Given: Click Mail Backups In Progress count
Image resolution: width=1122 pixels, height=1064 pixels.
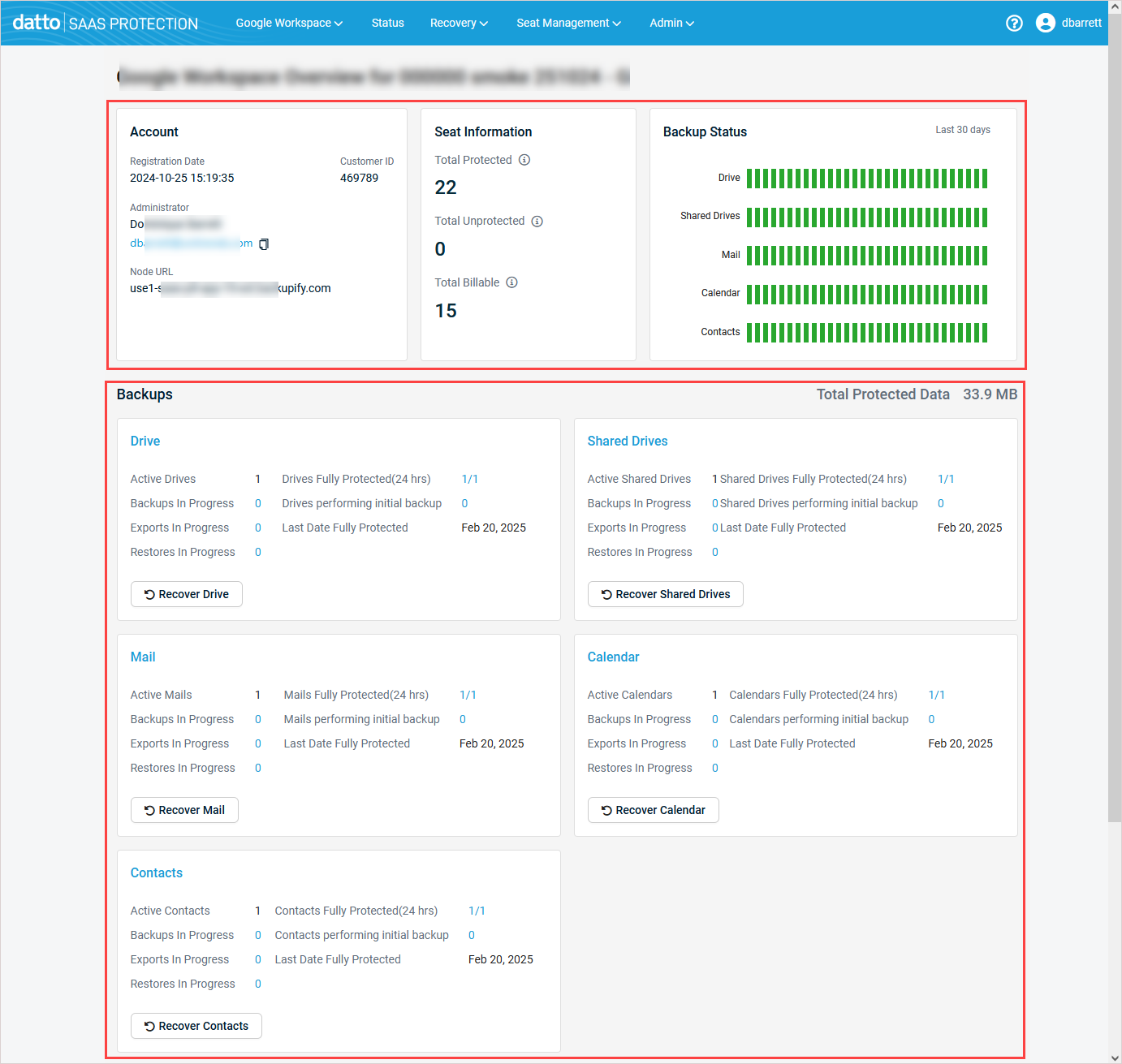Looking at the screenshot, I should click(258, 719).
